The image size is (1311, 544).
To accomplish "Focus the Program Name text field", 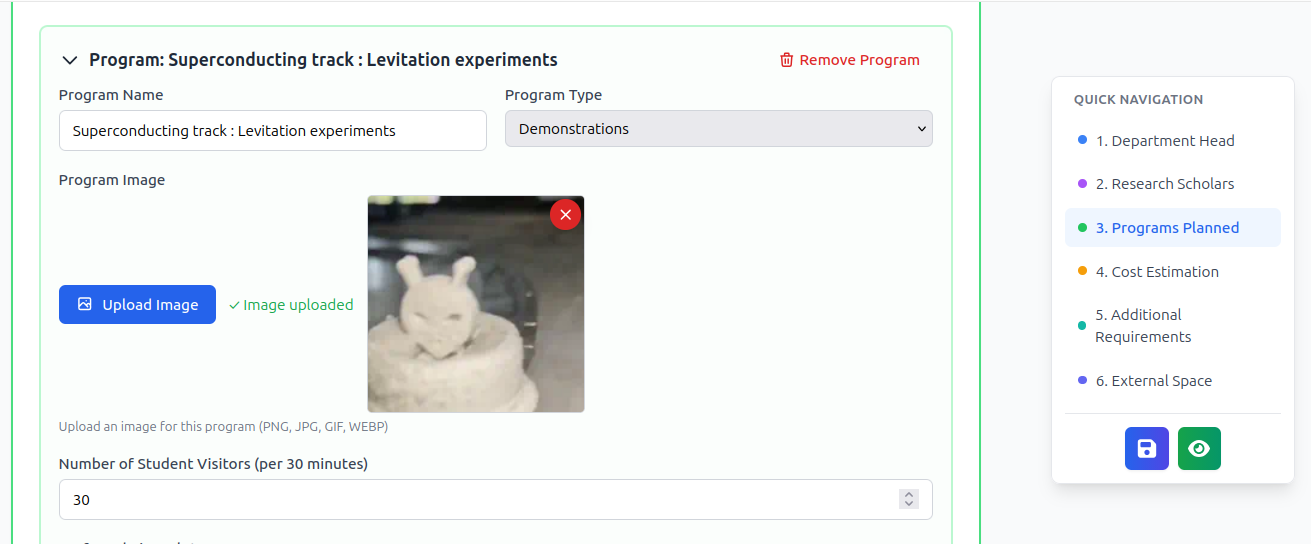I will click(272, 131).
